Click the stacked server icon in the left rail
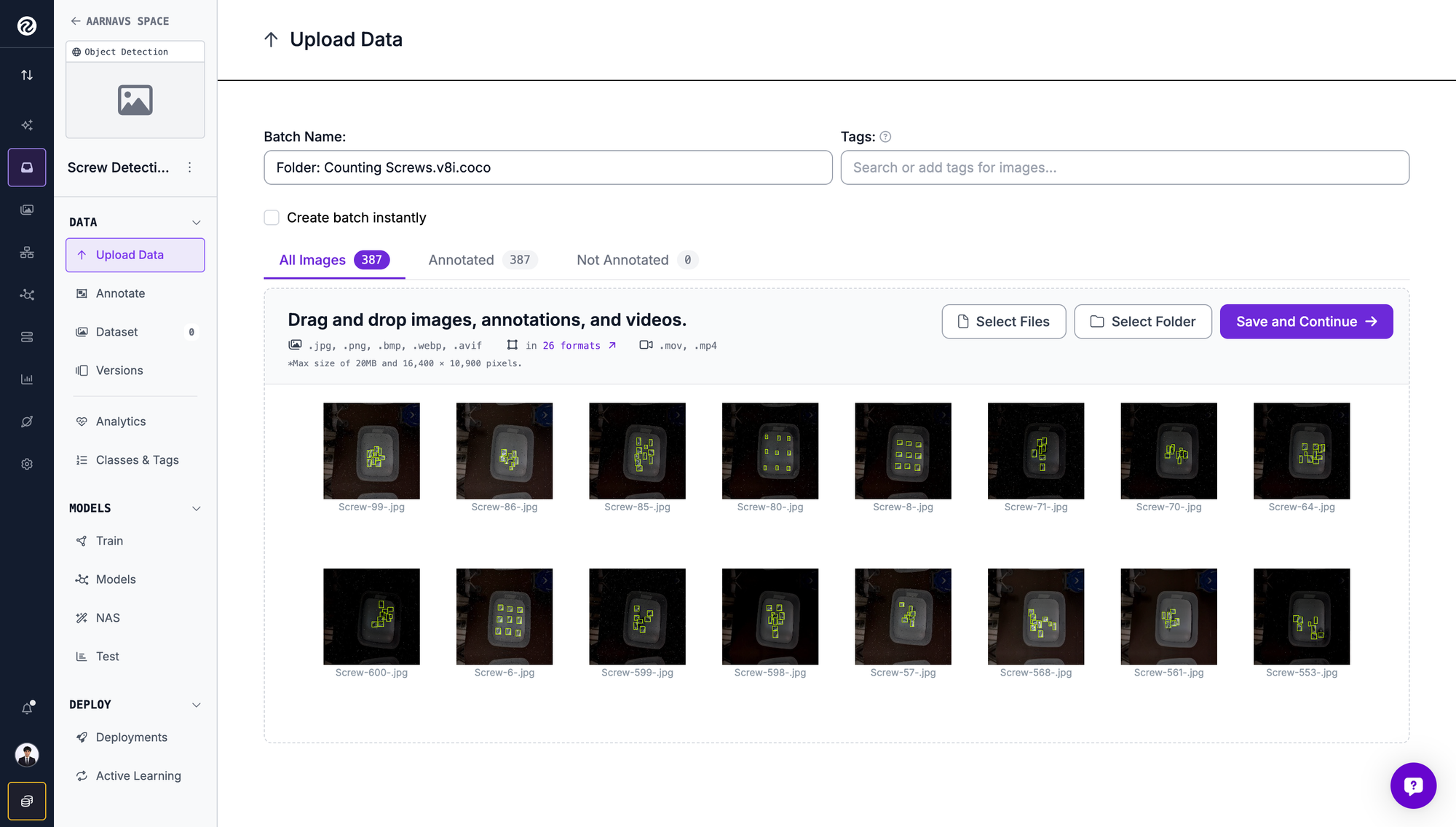 (x=27, y=337)
